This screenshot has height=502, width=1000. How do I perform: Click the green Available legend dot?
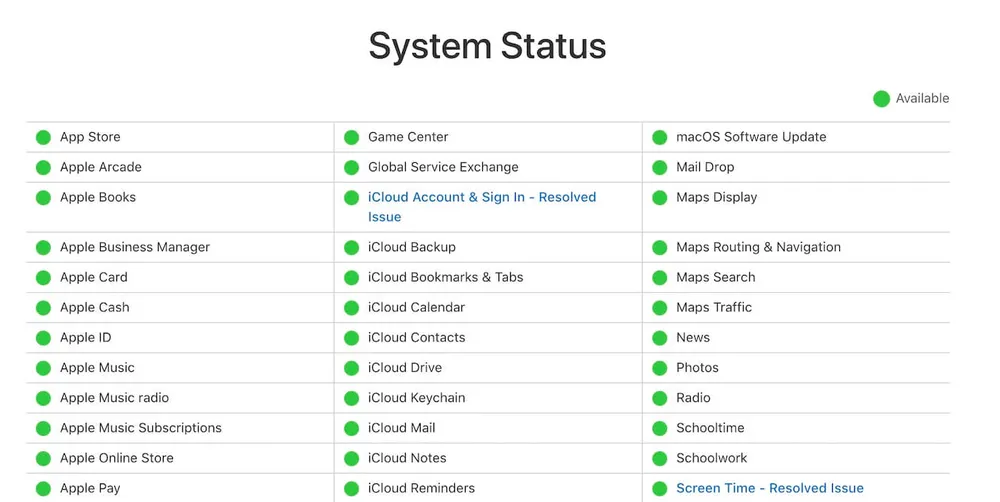(881, 98)
